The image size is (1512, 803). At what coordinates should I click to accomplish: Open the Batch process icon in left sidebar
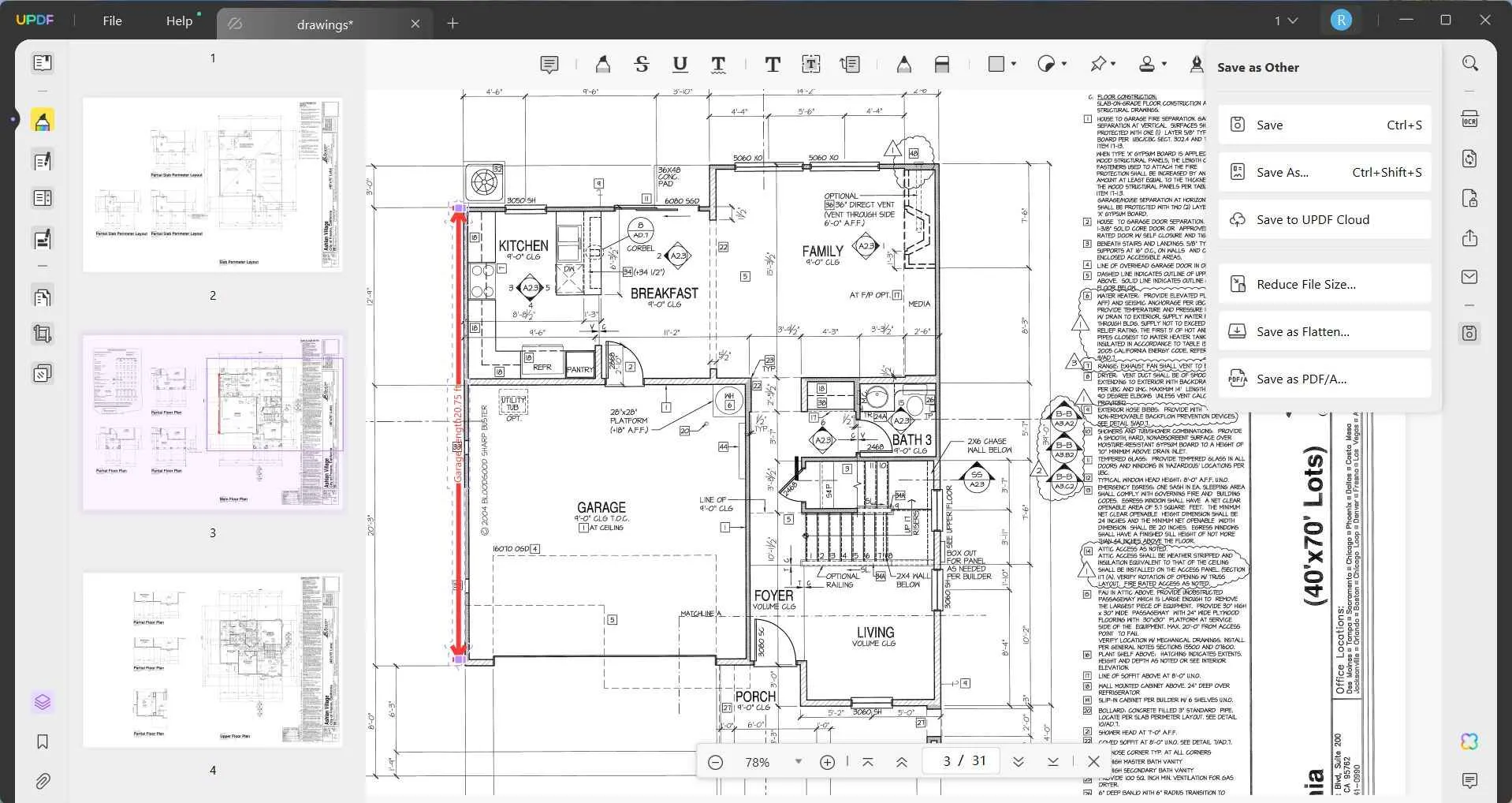click(43, 373)
